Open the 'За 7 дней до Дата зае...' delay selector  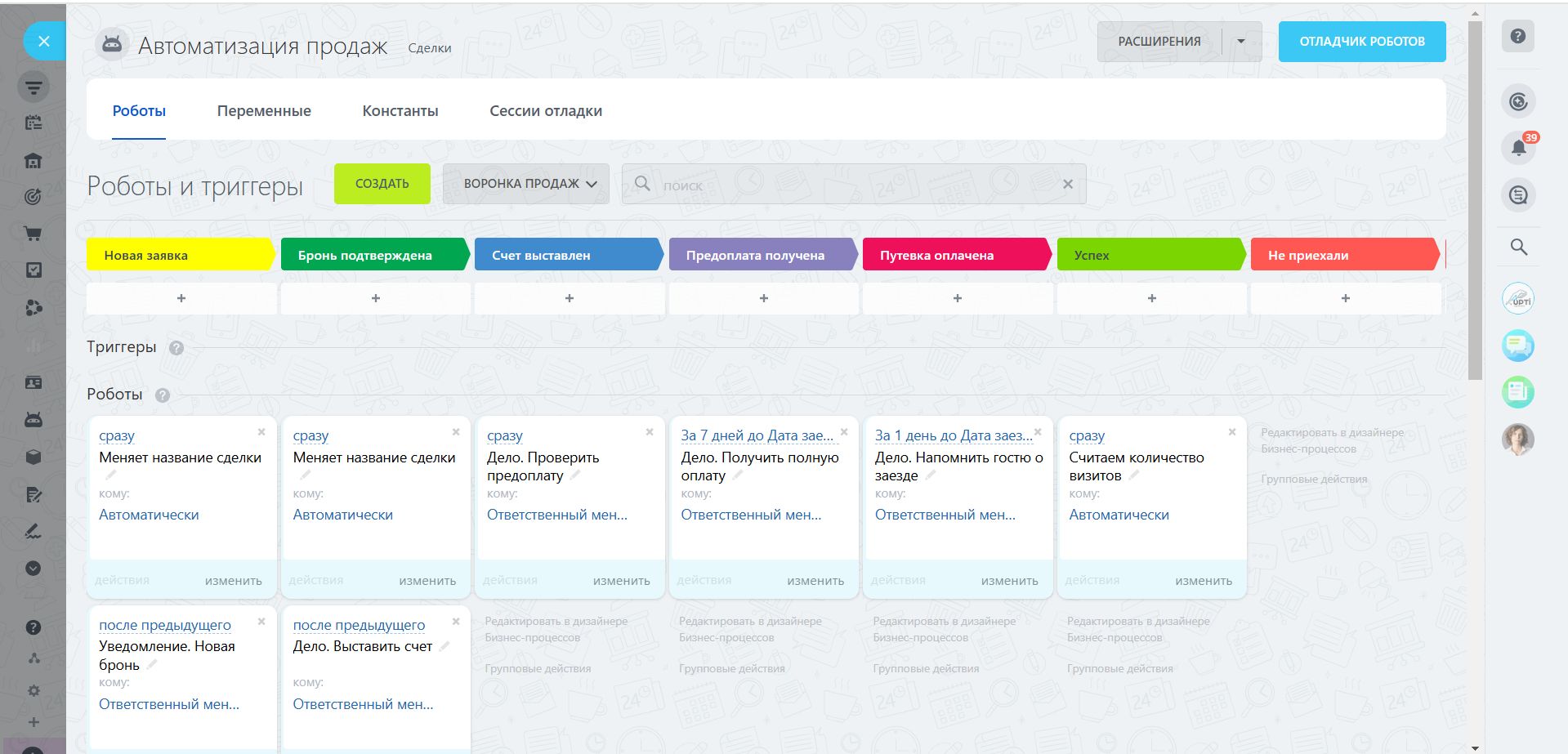tap(757, 435)
